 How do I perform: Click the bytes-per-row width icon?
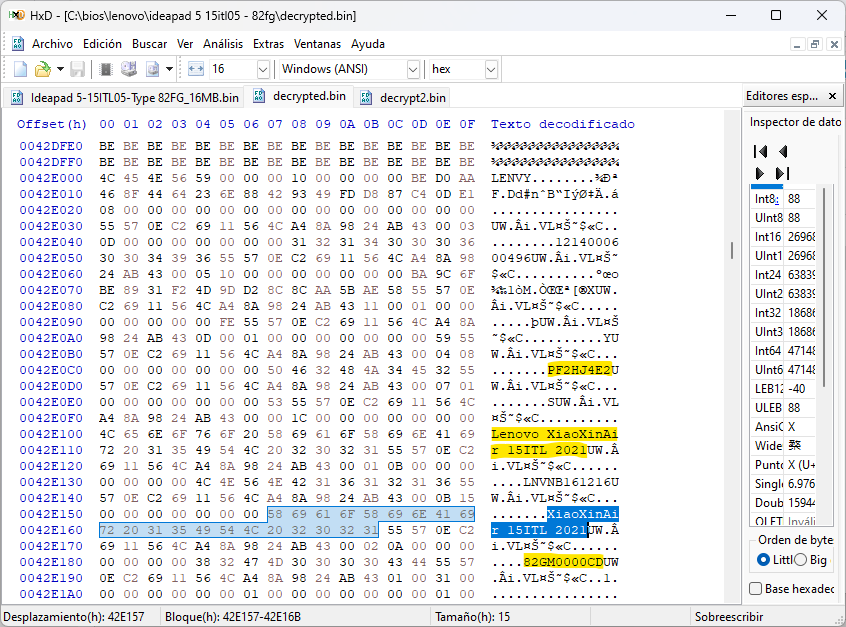click(195, 69)
